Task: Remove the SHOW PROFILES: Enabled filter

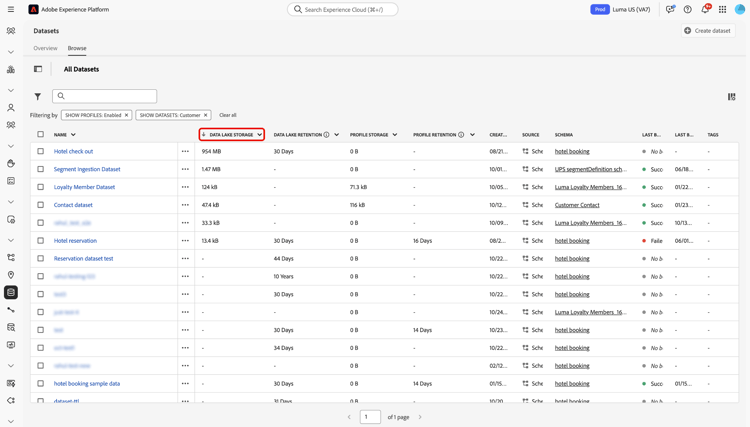Action: pyautogui.click(x=126, y=115)
